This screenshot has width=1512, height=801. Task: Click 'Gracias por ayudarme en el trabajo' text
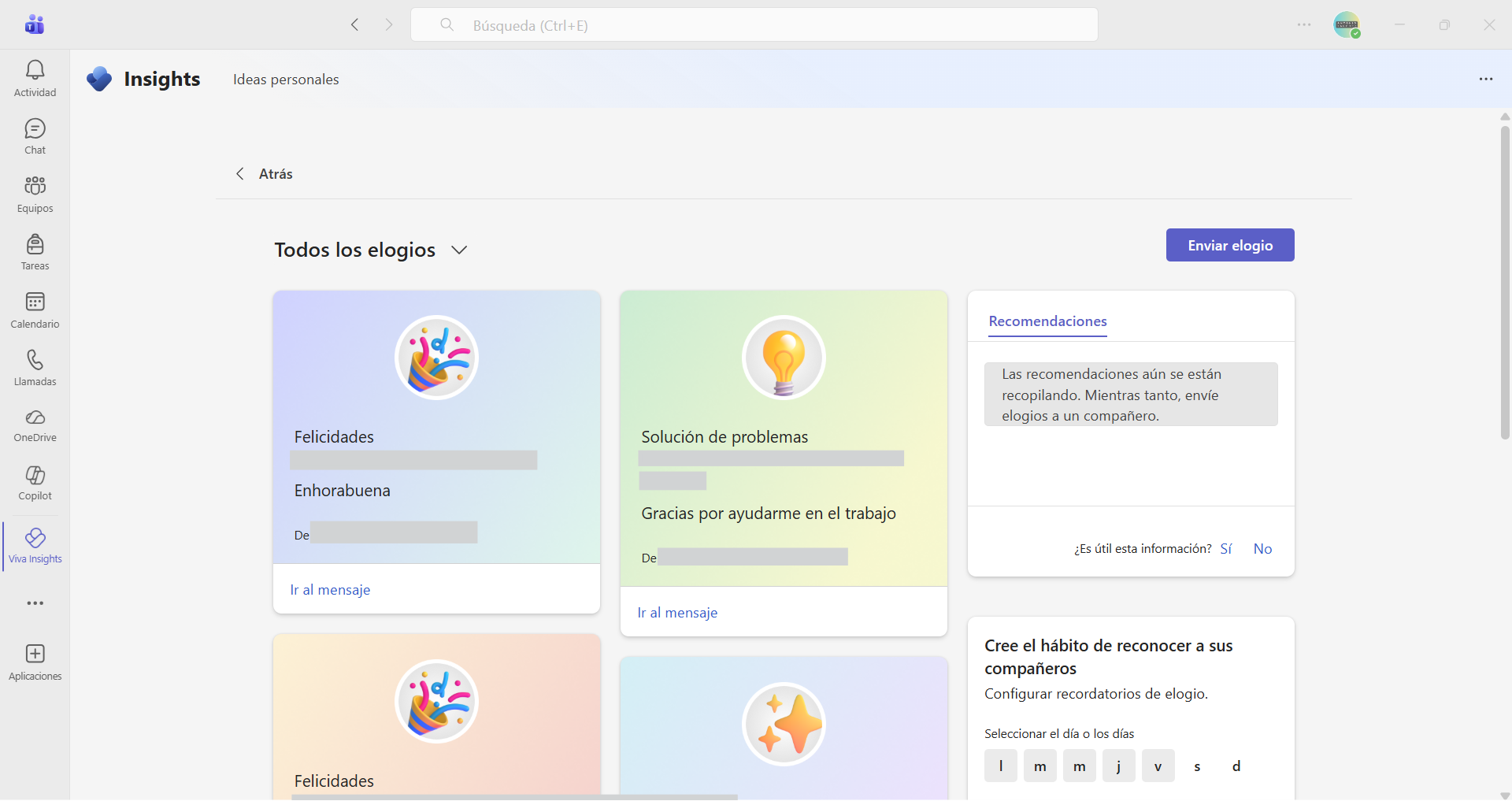pyautogui.click(x=769, y=514)
